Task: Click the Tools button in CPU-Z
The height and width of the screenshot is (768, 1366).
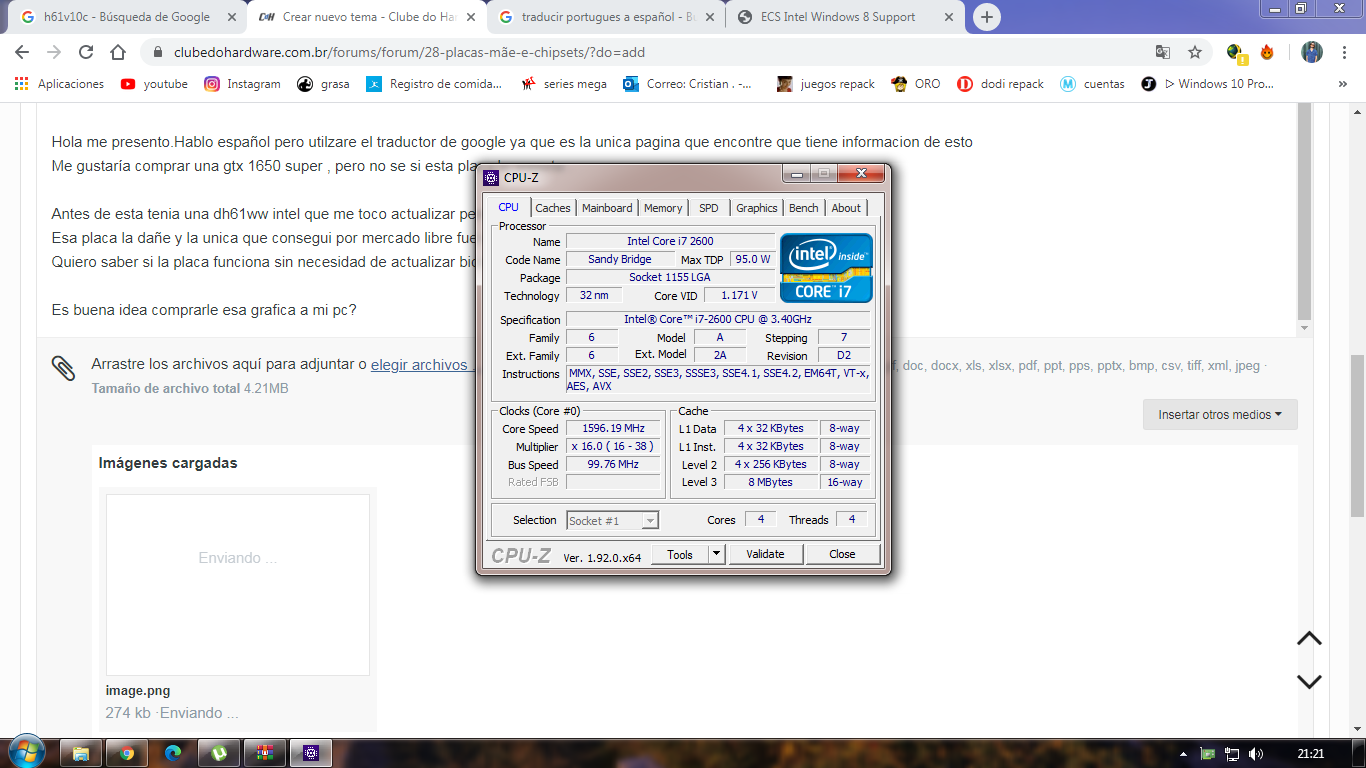Action: (680, 554)
